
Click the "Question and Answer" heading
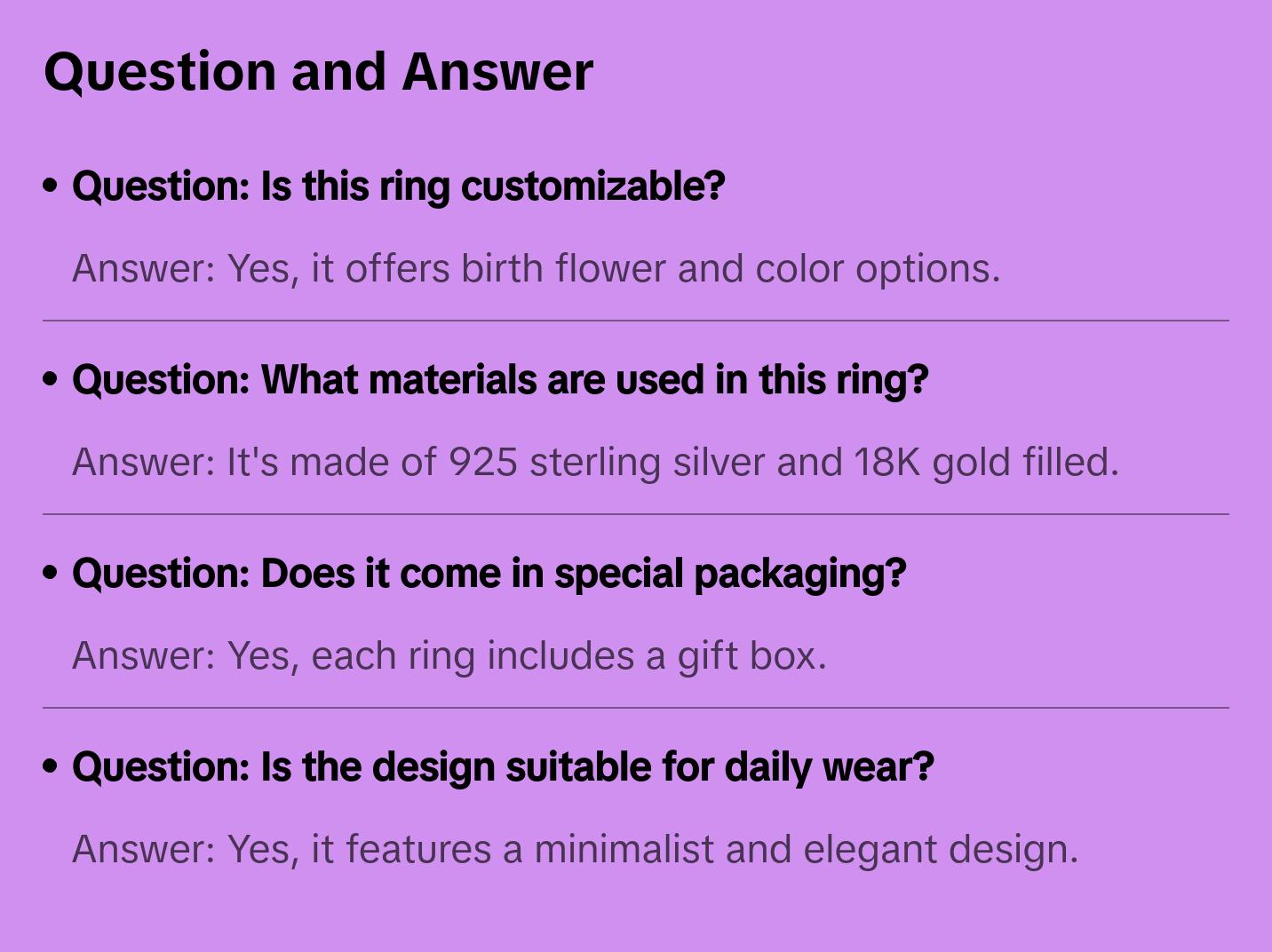(x=318, y=72)
